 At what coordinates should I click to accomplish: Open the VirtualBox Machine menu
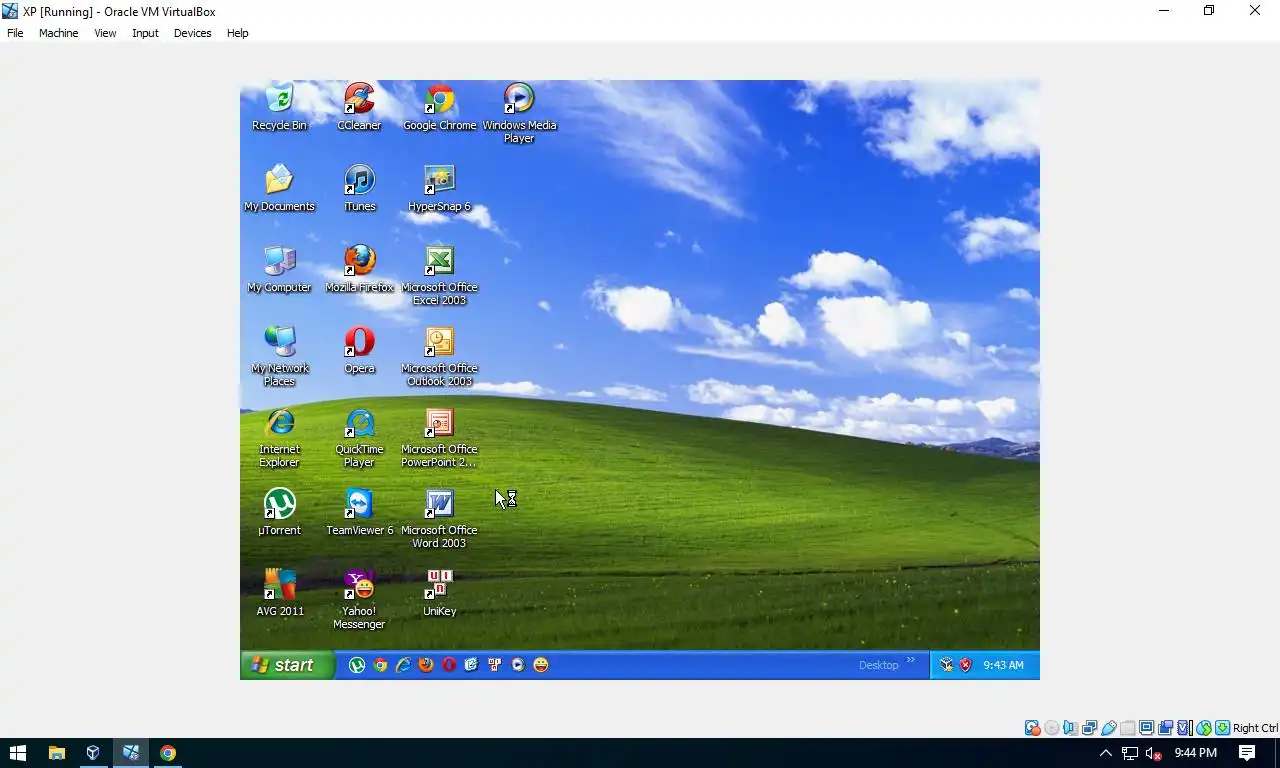58,33
